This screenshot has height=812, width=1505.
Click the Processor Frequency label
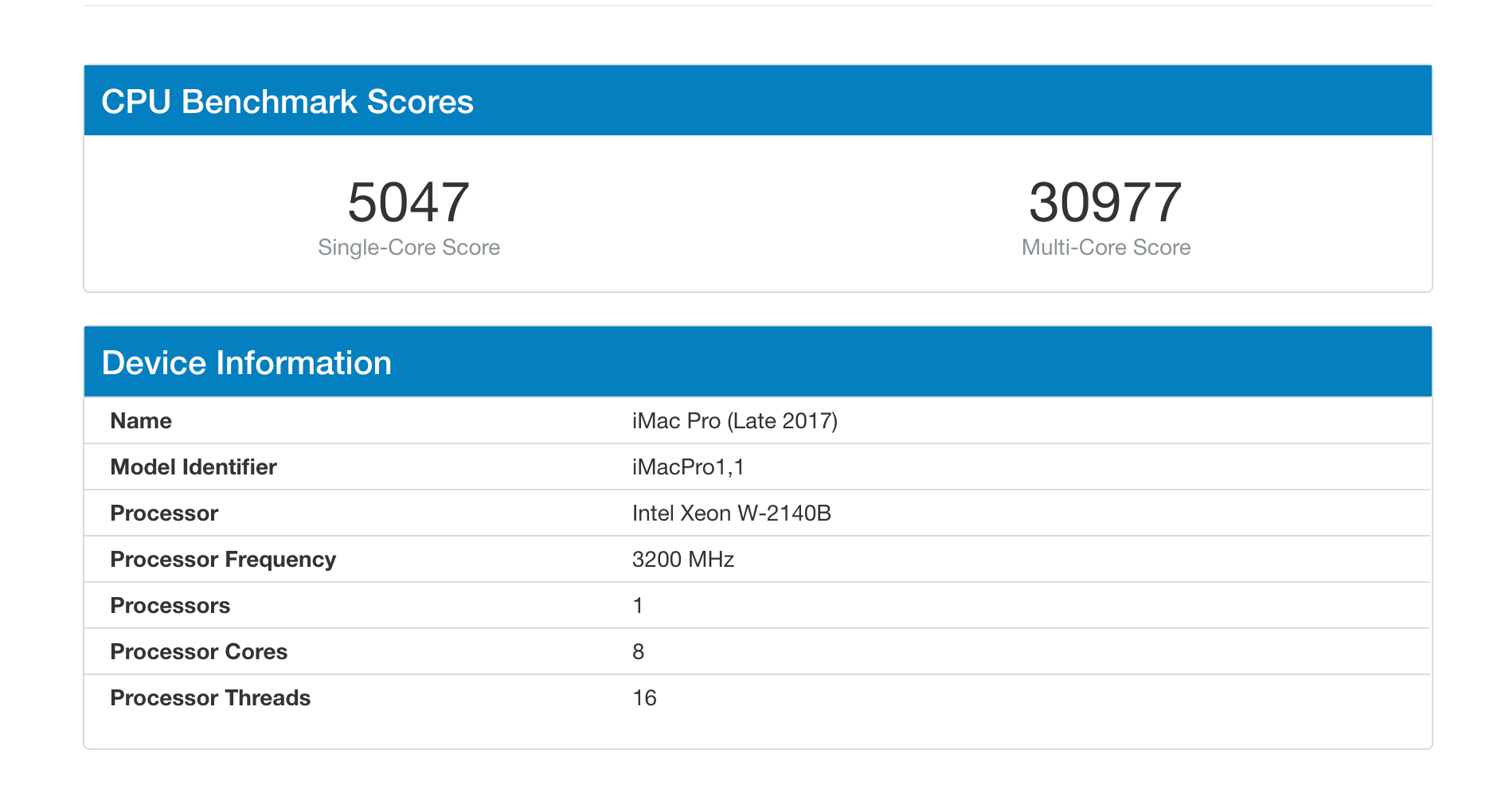coord(223,560)
